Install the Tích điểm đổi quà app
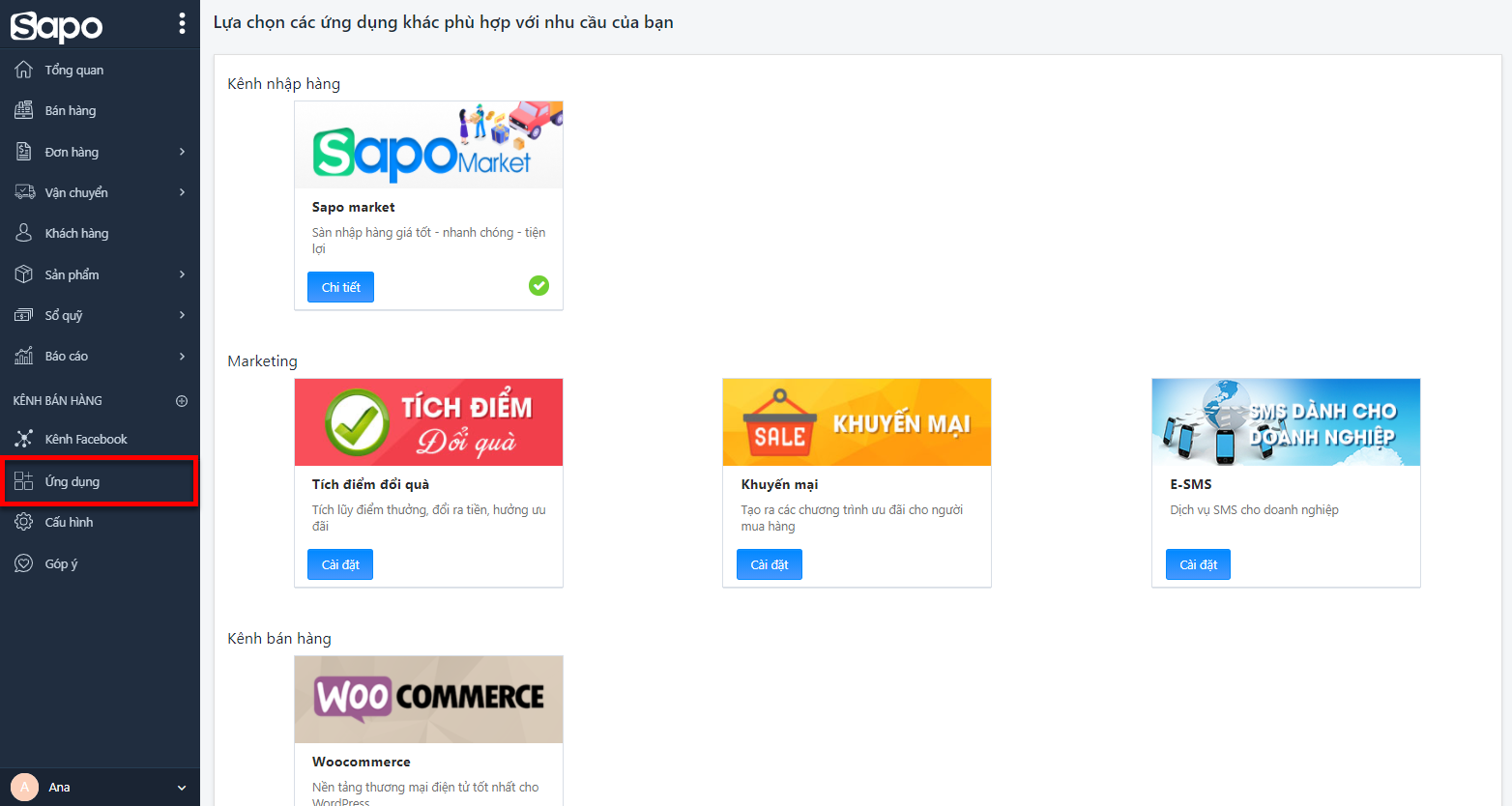Screen dimensions: 1512x806 tap(340, 564)
